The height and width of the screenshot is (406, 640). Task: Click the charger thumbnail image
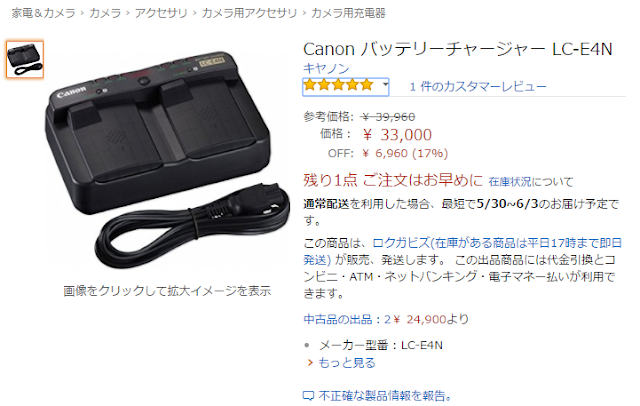(x=25, y=60)
